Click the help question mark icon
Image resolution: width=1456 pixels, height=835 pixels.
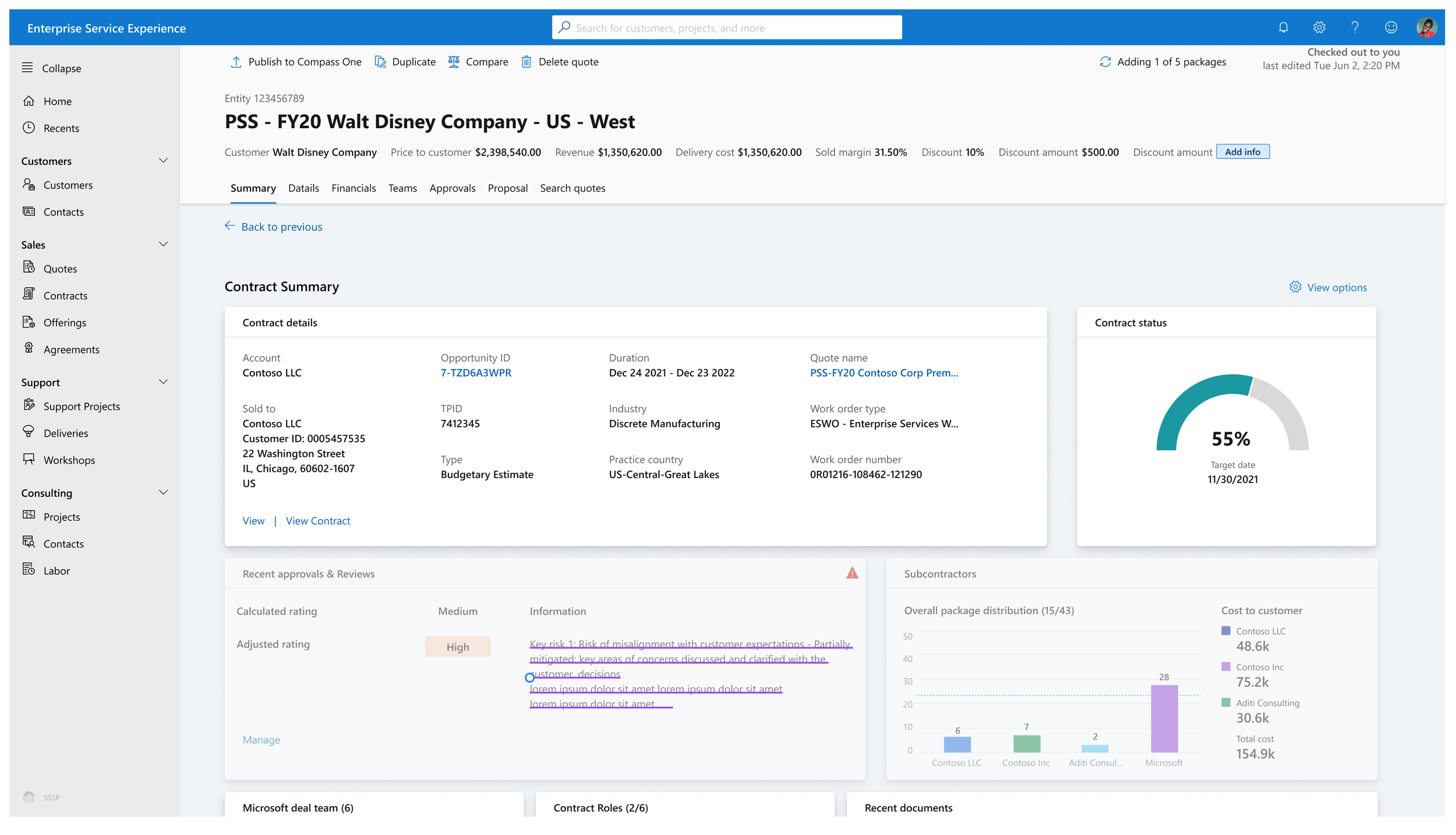coord(1355,27)
